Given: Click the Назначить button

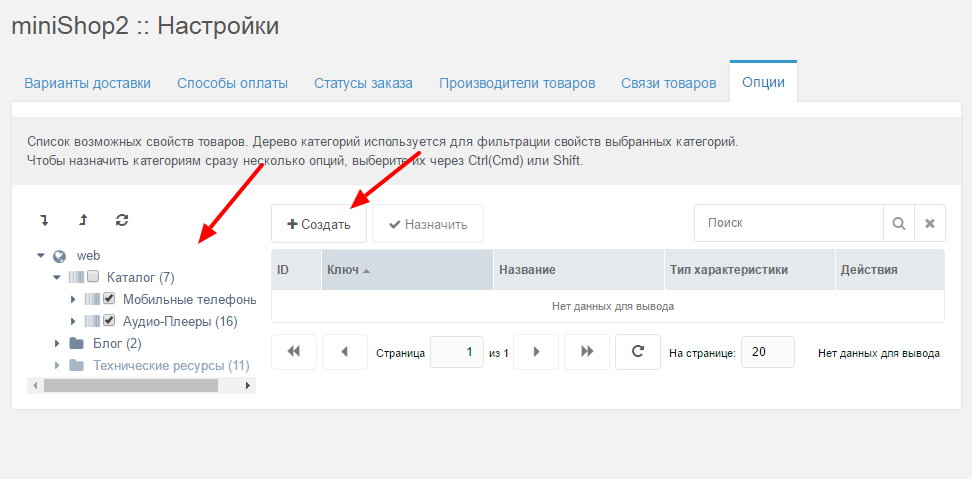Looking at the screenshot, I should 428,224.
